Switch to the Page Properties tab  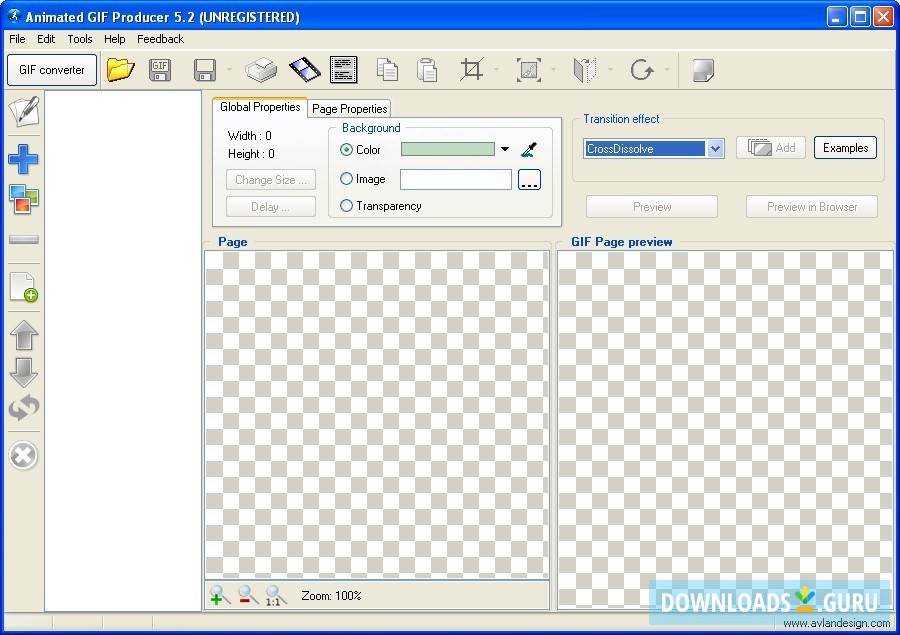pyautogui.click(x=349, y=108)
